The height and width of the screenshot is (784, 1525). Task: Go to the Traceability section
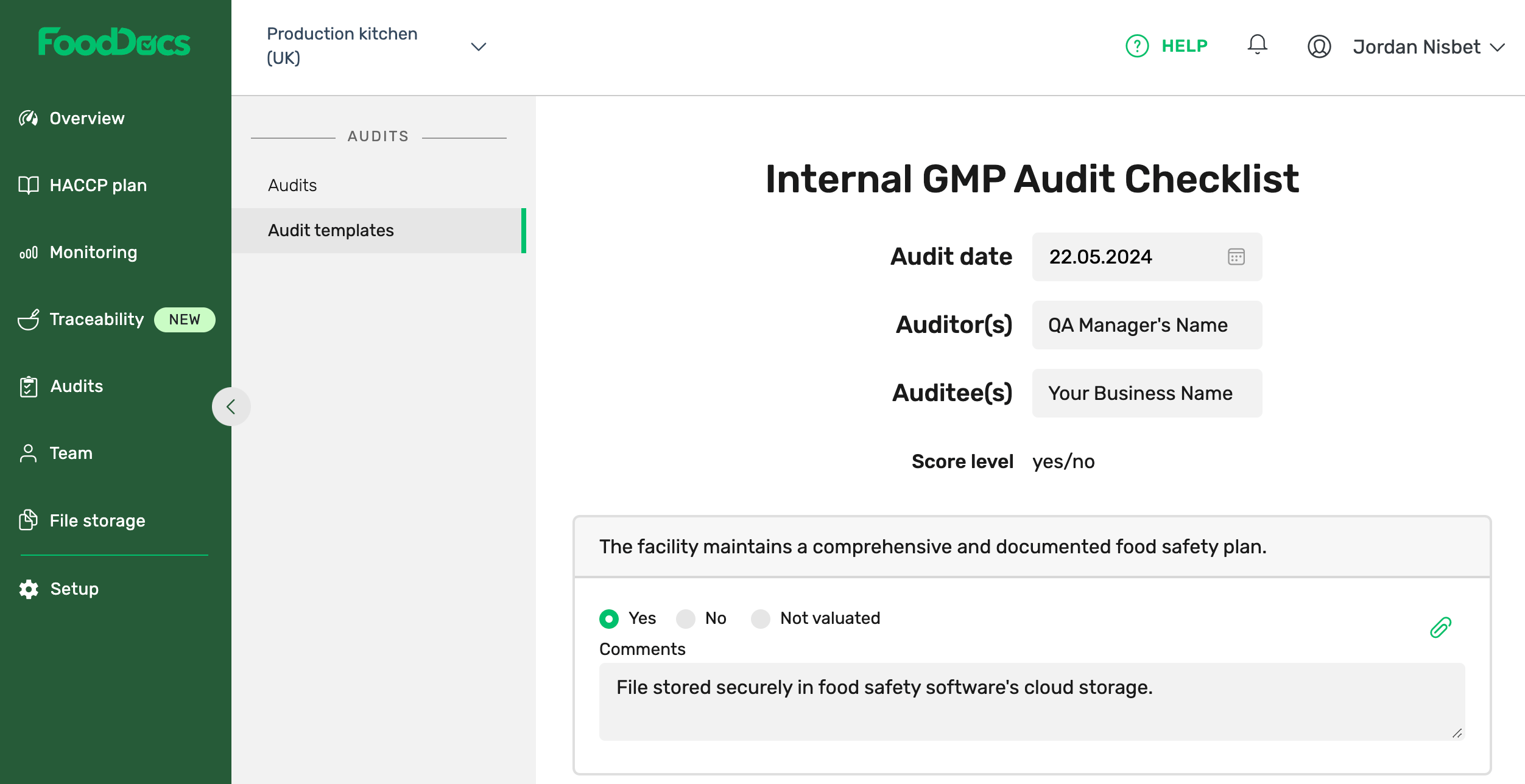click(96, 320)
